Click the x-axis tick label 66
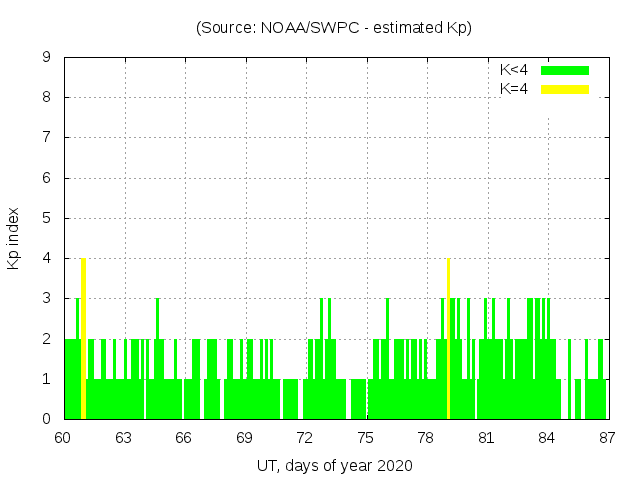This screenshot has height=480, width=640. coord(184,437)
